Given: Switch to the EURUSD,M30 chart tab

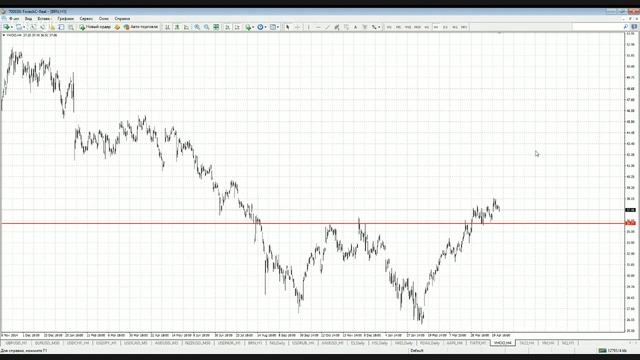Looking at the screenshot, I should pyautogui.click(x=47, y=343).
